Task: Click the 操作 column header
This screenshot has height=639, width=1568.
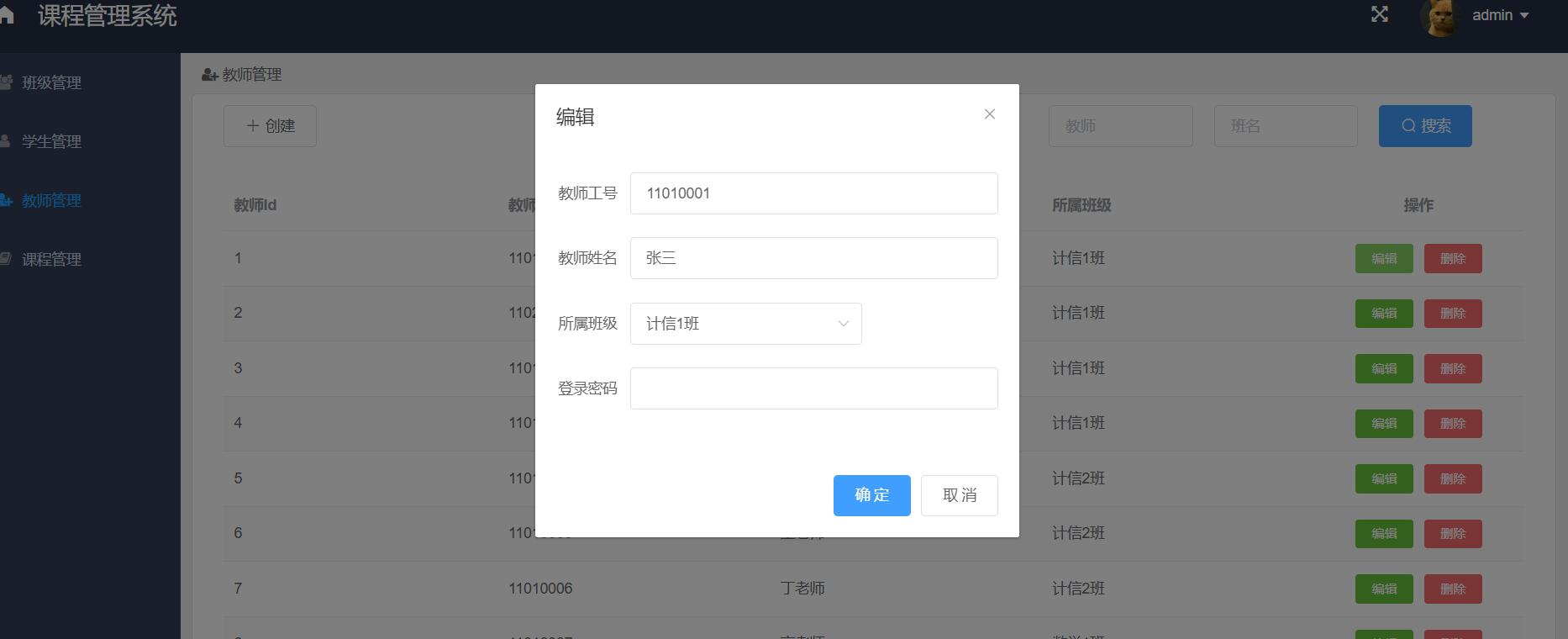Action: [x=1418, y=205]
